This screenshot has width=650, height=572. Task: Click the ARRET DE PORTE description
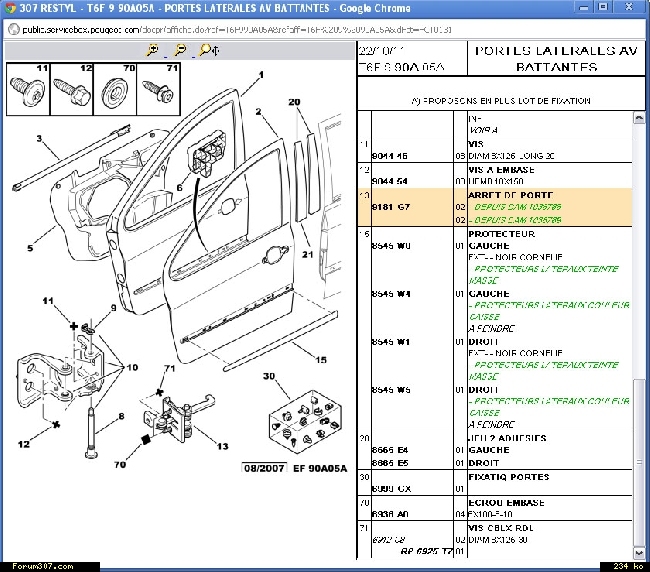511,195
